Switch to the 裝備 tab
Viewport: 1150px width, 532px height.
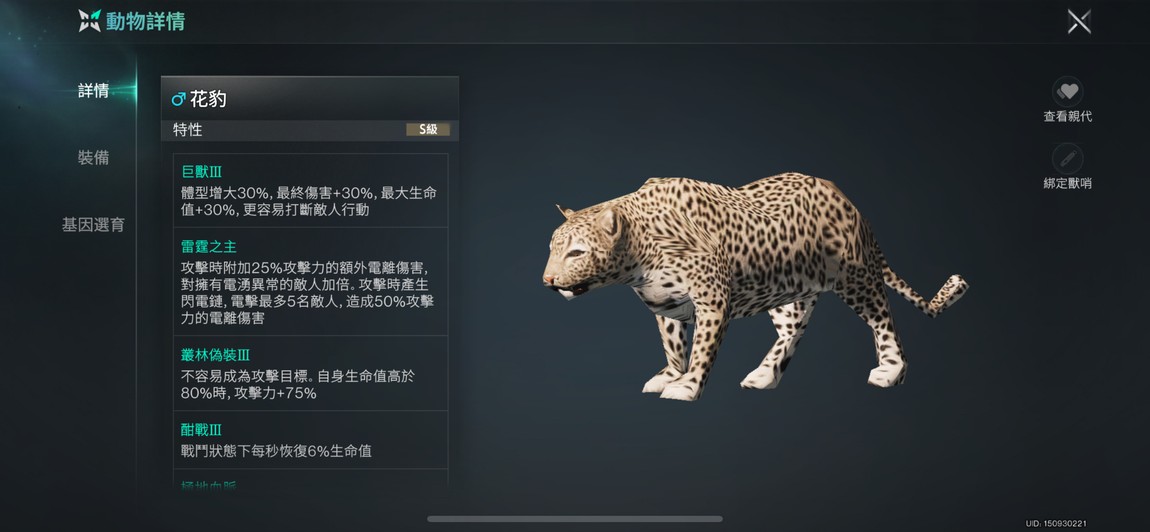tap(94, 158)
